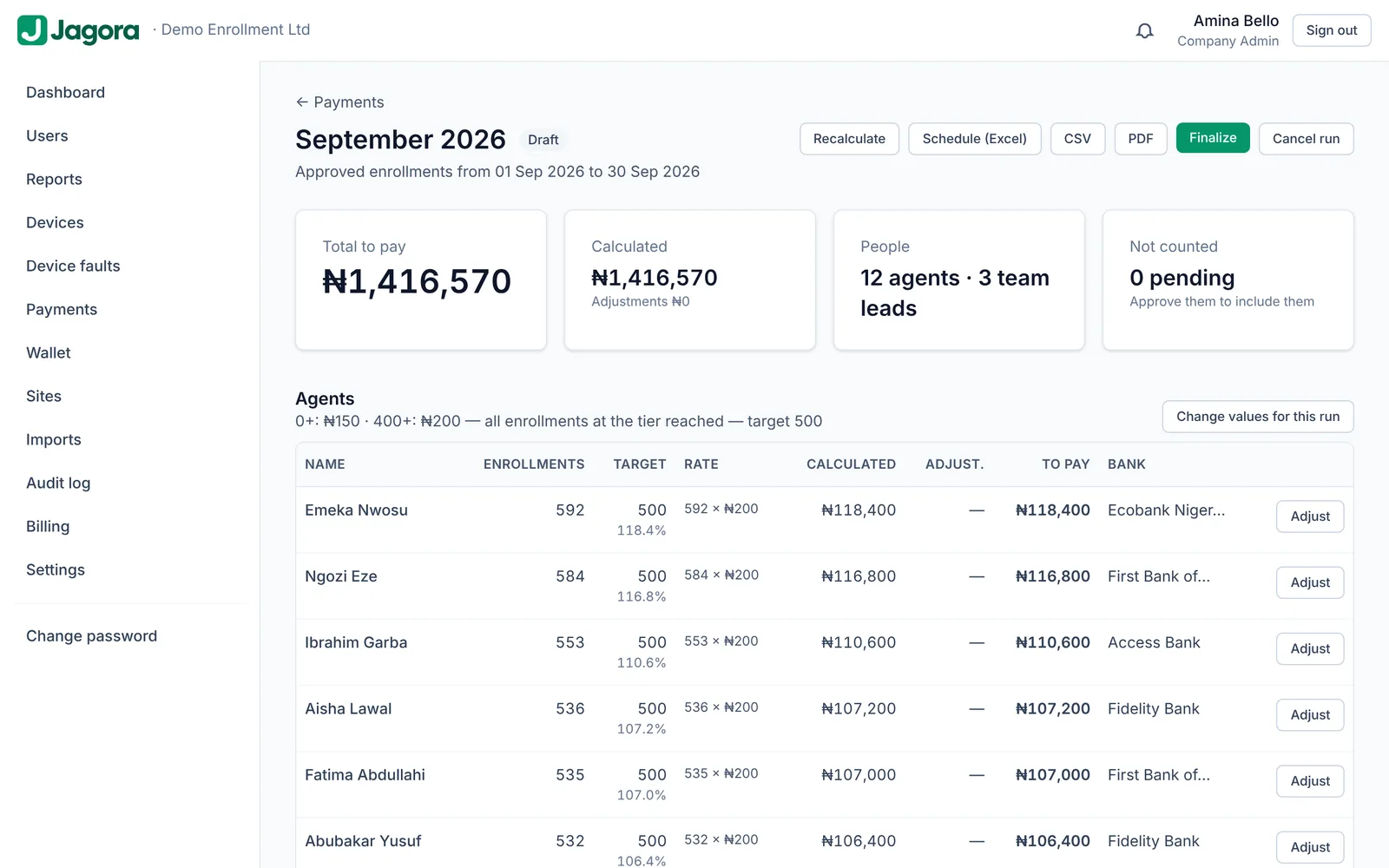Go to Settings
Screen dimensions: 1389x868
pyautogui.click(x=56, y=570)
